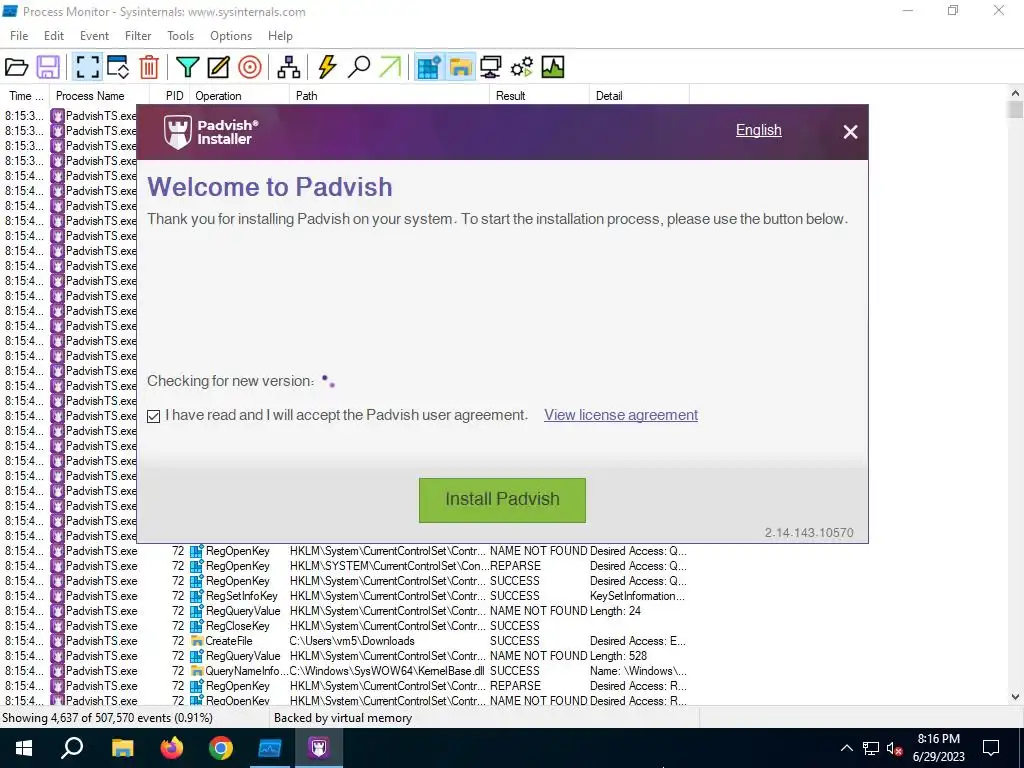Image resolution: width=1024 pixels, height=768 pixels.
Task: Open Windows taskbar search
Action: pos(72,748)
